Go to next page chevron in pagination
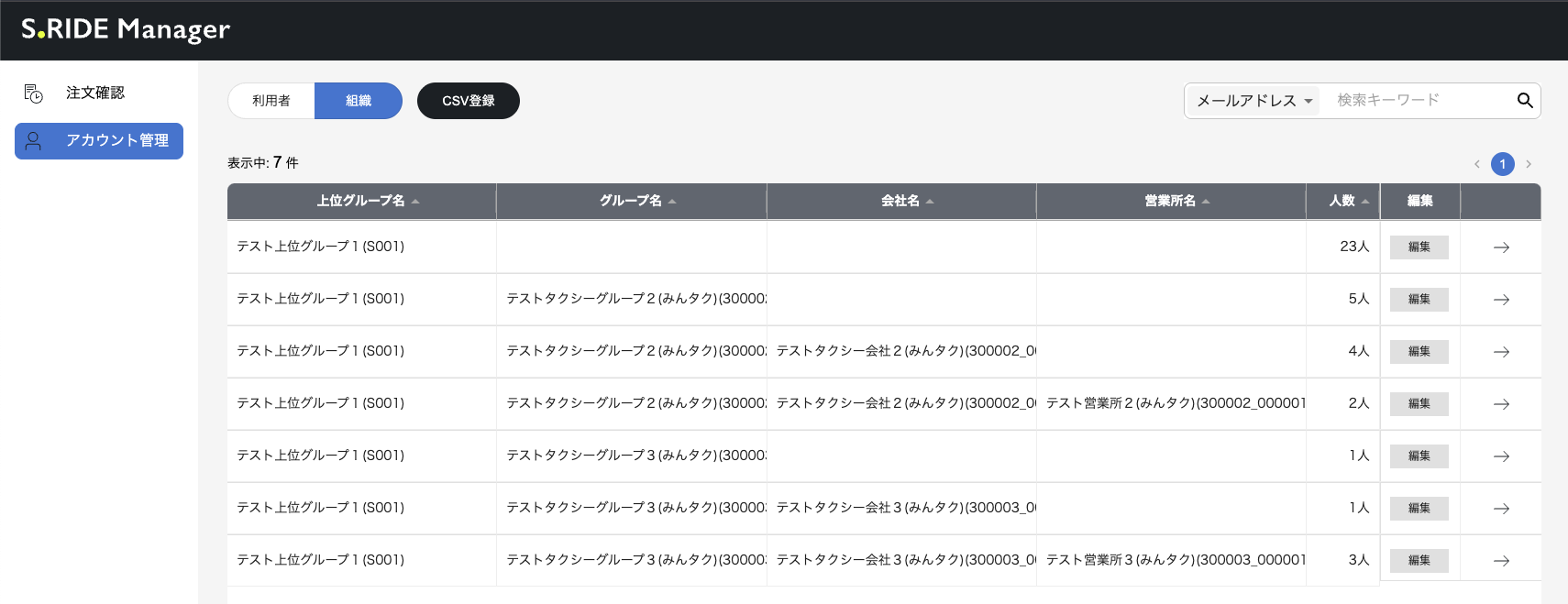Viewport: 1568px width, 604px height. [1529, 164]
